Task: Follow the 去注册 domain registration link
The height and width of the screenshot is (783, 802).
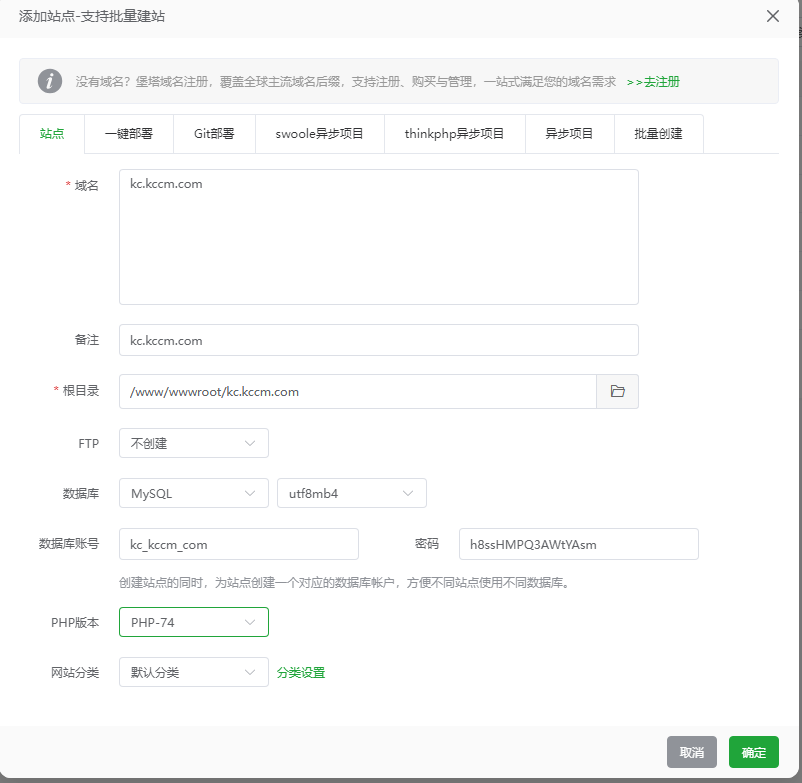Action: point(653,82)
